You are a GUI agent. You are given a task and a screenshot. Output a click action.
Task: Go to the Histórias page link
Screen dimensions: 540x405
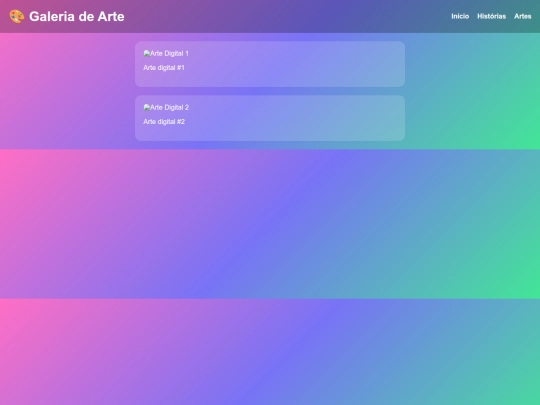click(x=491, y=16)
